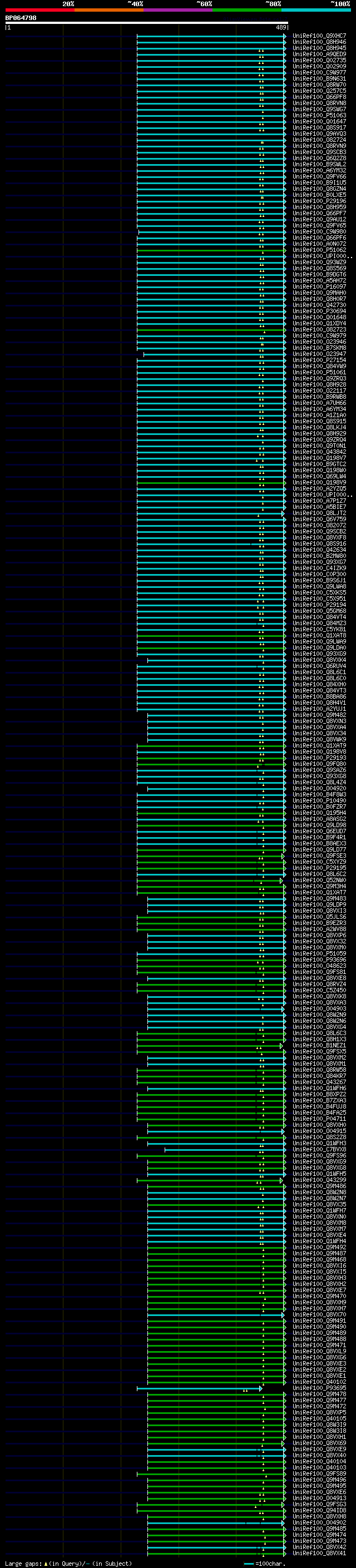Screen dimensions: 356x1568
Task: Click the UniRef100_Q9FS89 label
Action: coord(319,1473)
